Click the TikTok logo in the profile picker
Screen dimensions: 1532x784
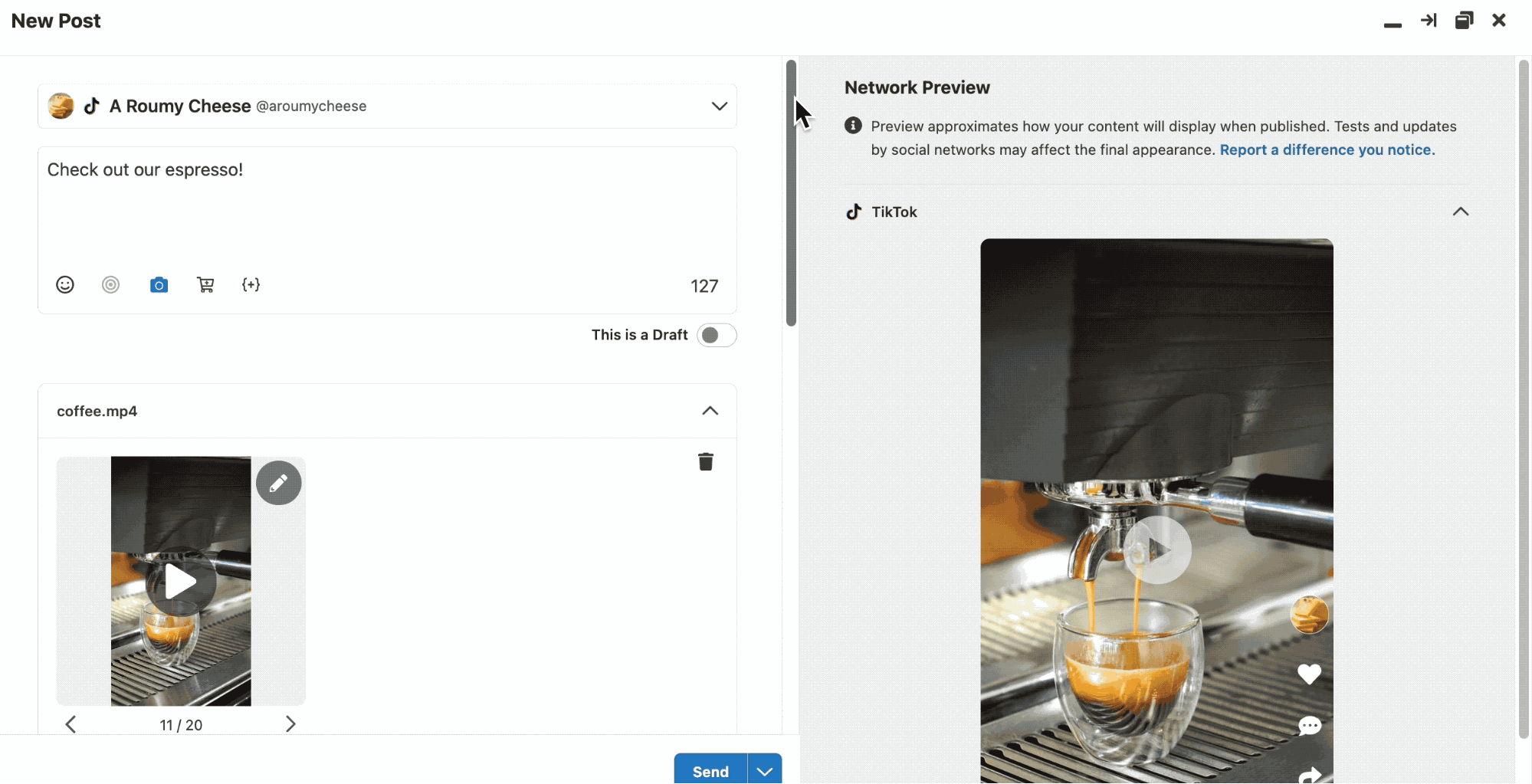click(x=92, y=106)
